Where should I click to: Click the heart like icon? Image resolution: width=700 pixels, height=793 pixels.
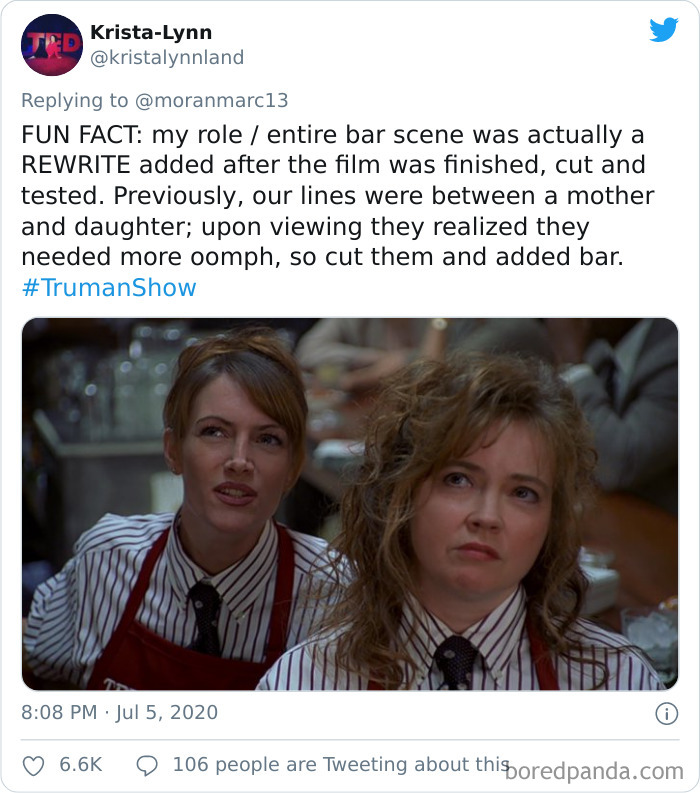click(33, 766)
